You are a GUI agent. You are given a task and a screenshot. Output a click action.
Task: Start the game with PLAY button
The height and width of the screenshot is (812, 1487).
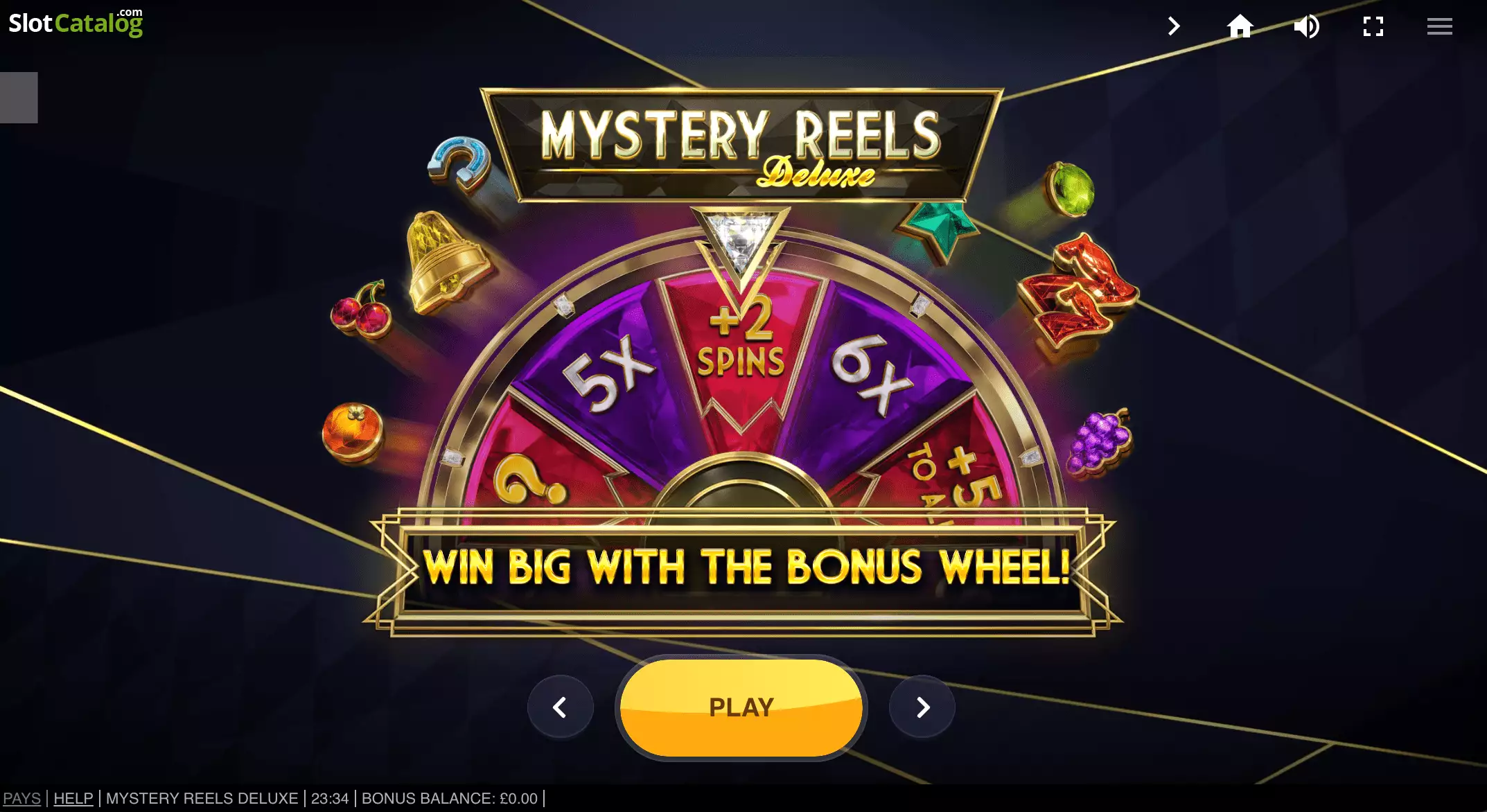pos(741,707)
